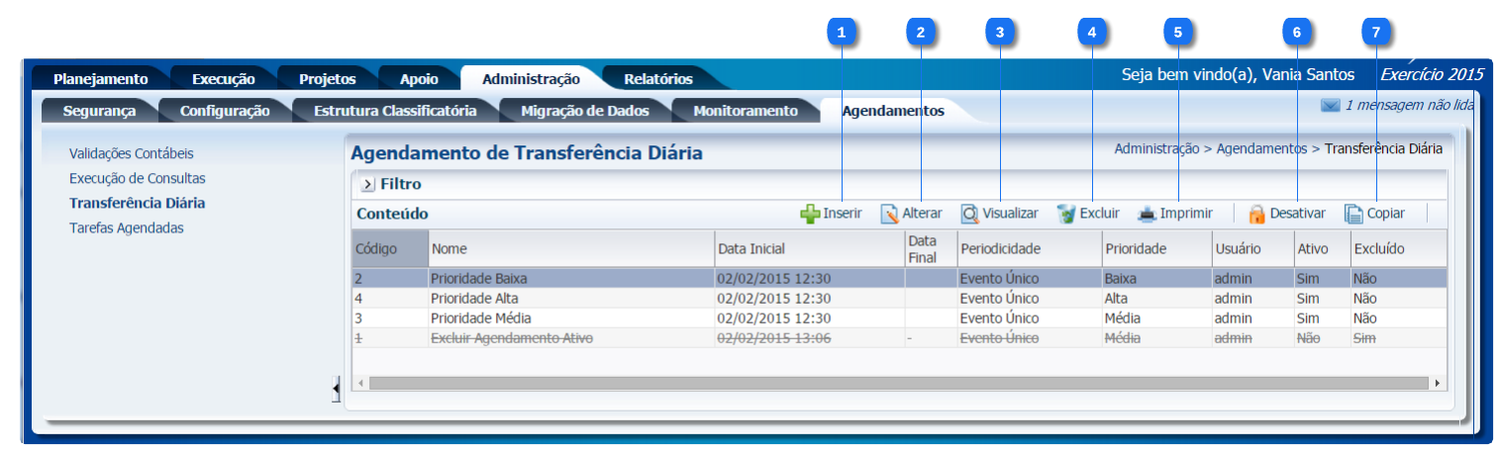The width and height of the screenshot is (1500, 451).
Task: Collapse the left sidebar splitter arrow
Action: pos(336,388)
